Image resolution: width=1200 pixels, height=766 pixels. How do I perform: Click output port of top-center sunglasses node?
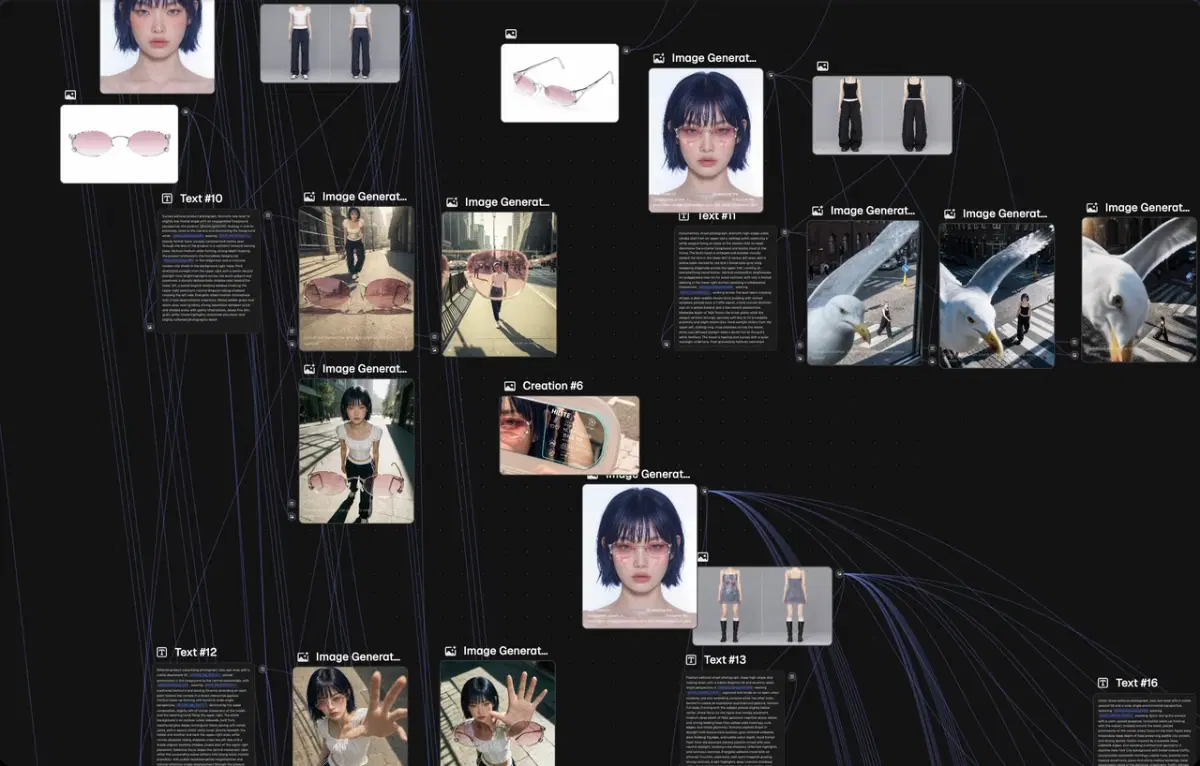point(626,49)
